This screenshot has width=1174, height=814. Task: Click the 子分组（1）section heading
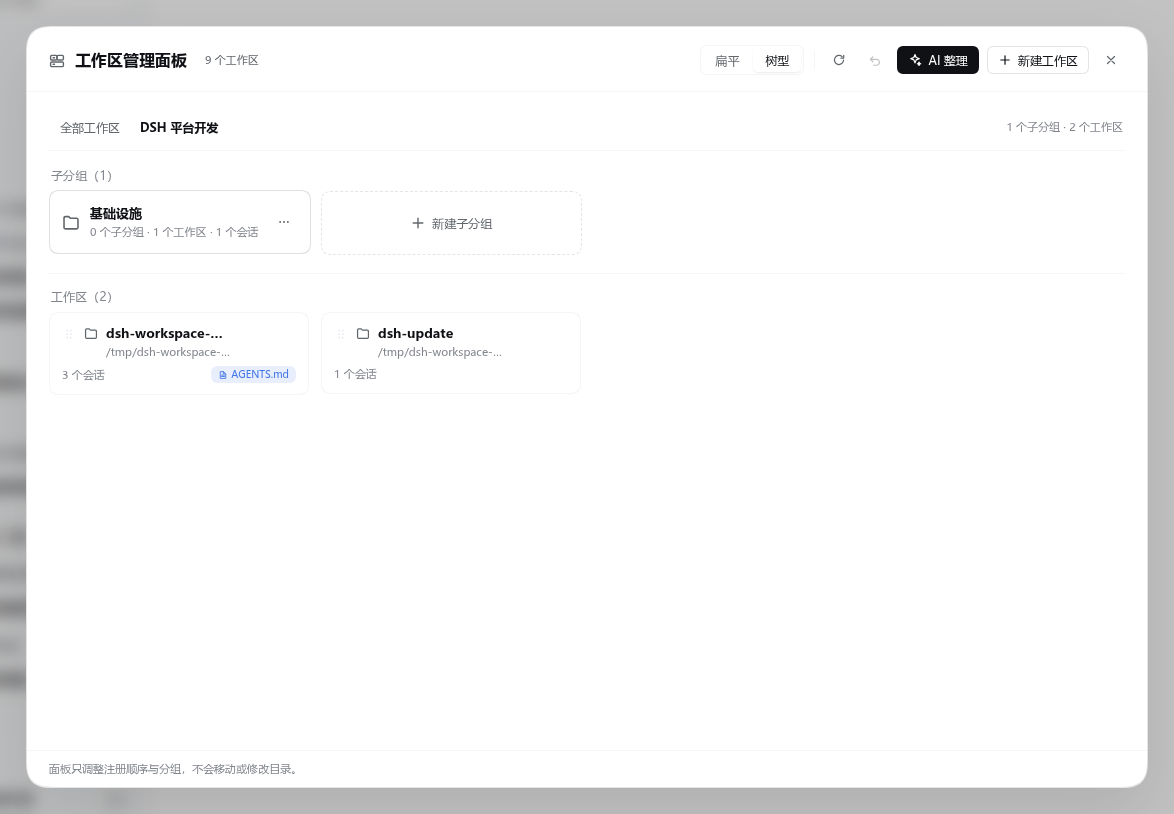pyautogui.click(x=82, y=176)
